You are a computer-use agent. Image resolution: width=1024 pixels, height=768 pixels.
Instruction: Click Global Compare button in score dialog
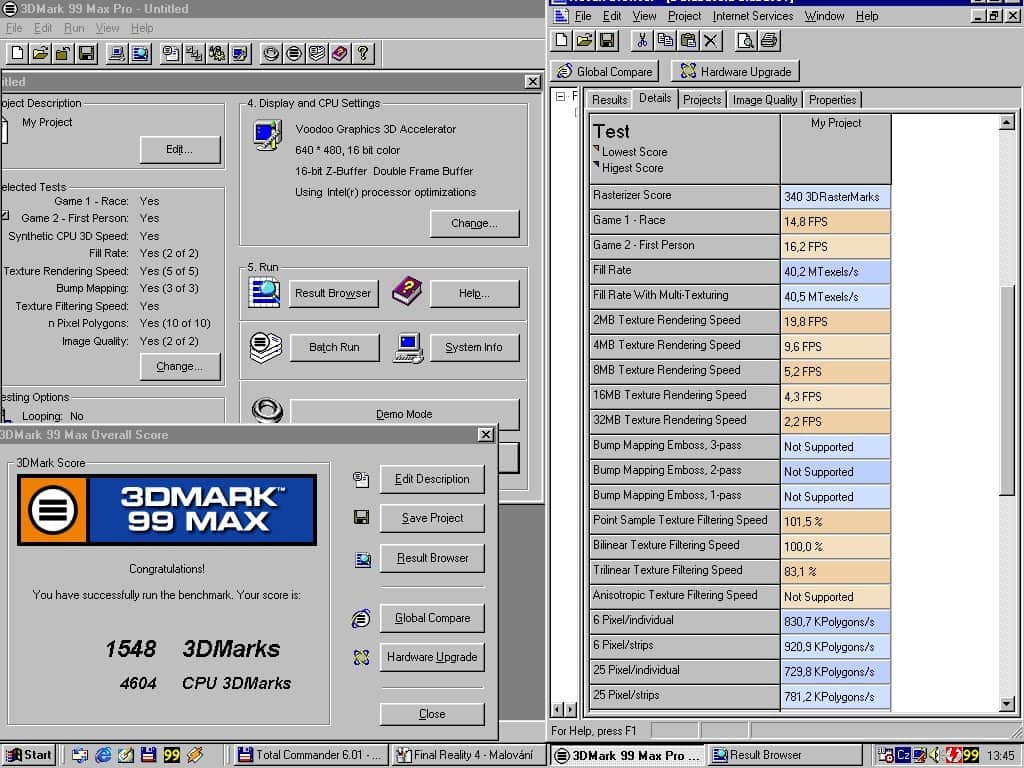432,618
